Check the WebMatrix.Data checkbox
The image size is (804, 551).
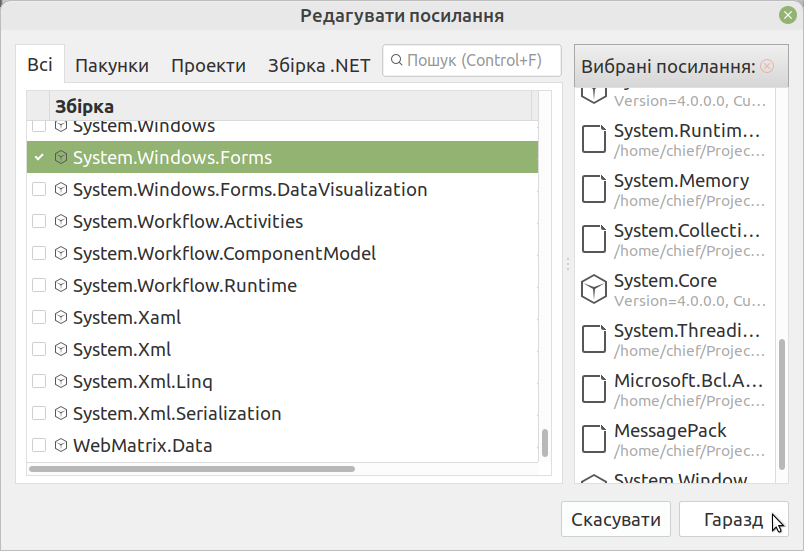coord(39,445)
